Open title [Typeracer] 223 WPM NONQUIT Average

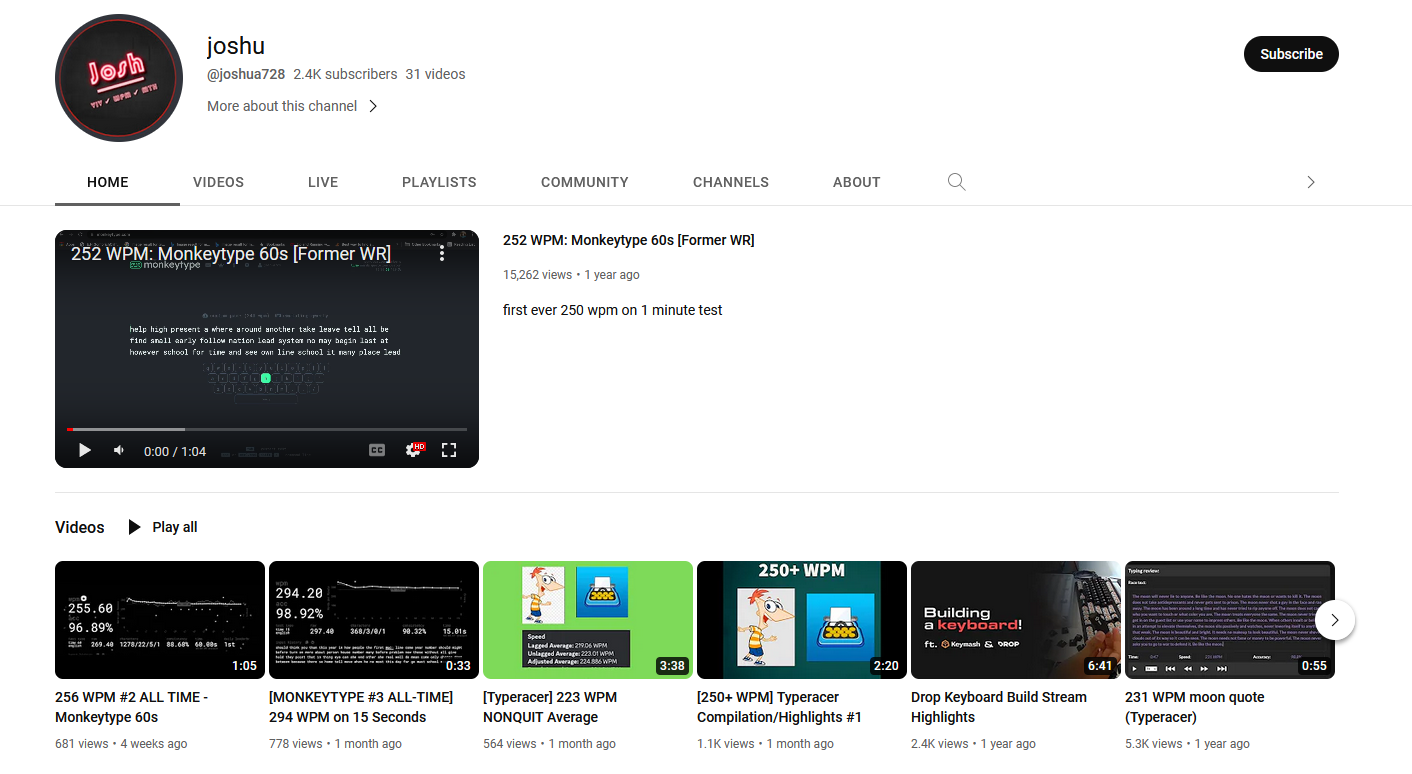(550, 707)
